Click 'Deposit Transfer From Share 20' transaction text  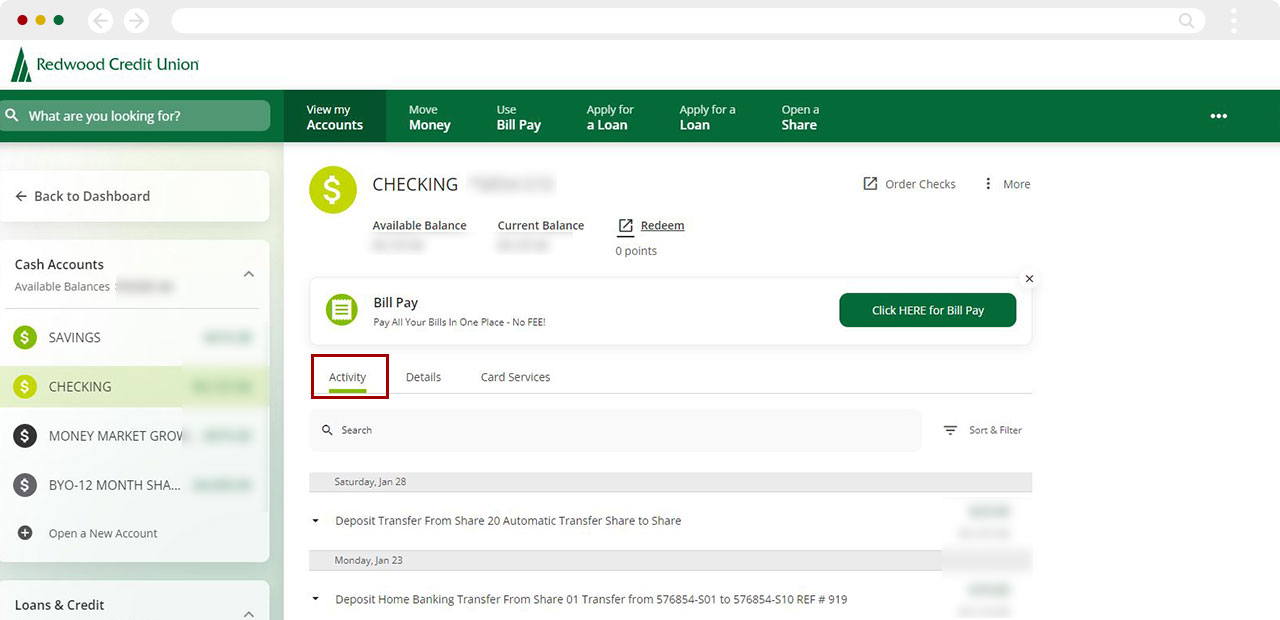point(508,521)
